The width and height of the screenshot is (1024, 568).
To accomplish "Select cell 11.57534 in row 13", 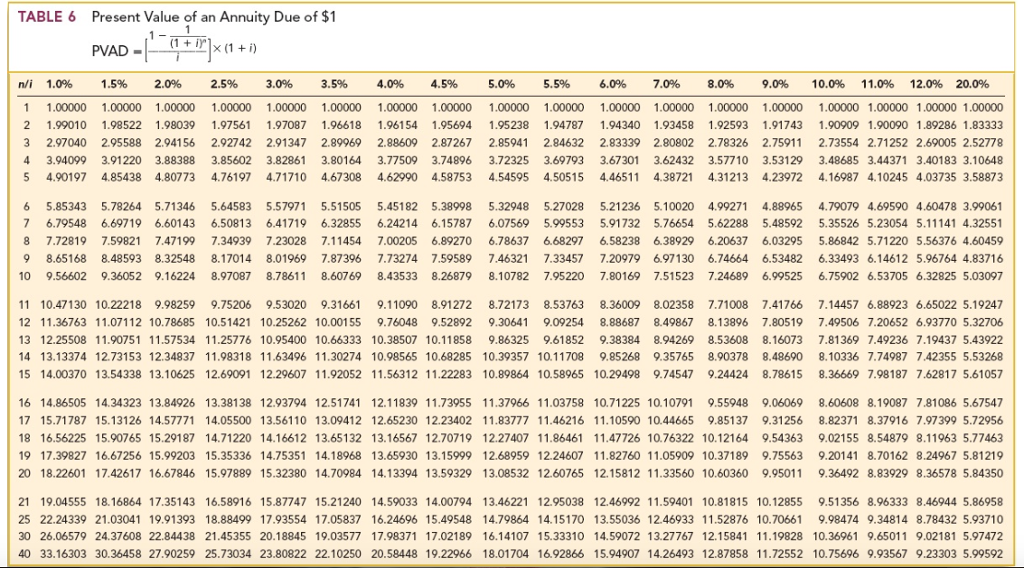I will coord(172,340).
